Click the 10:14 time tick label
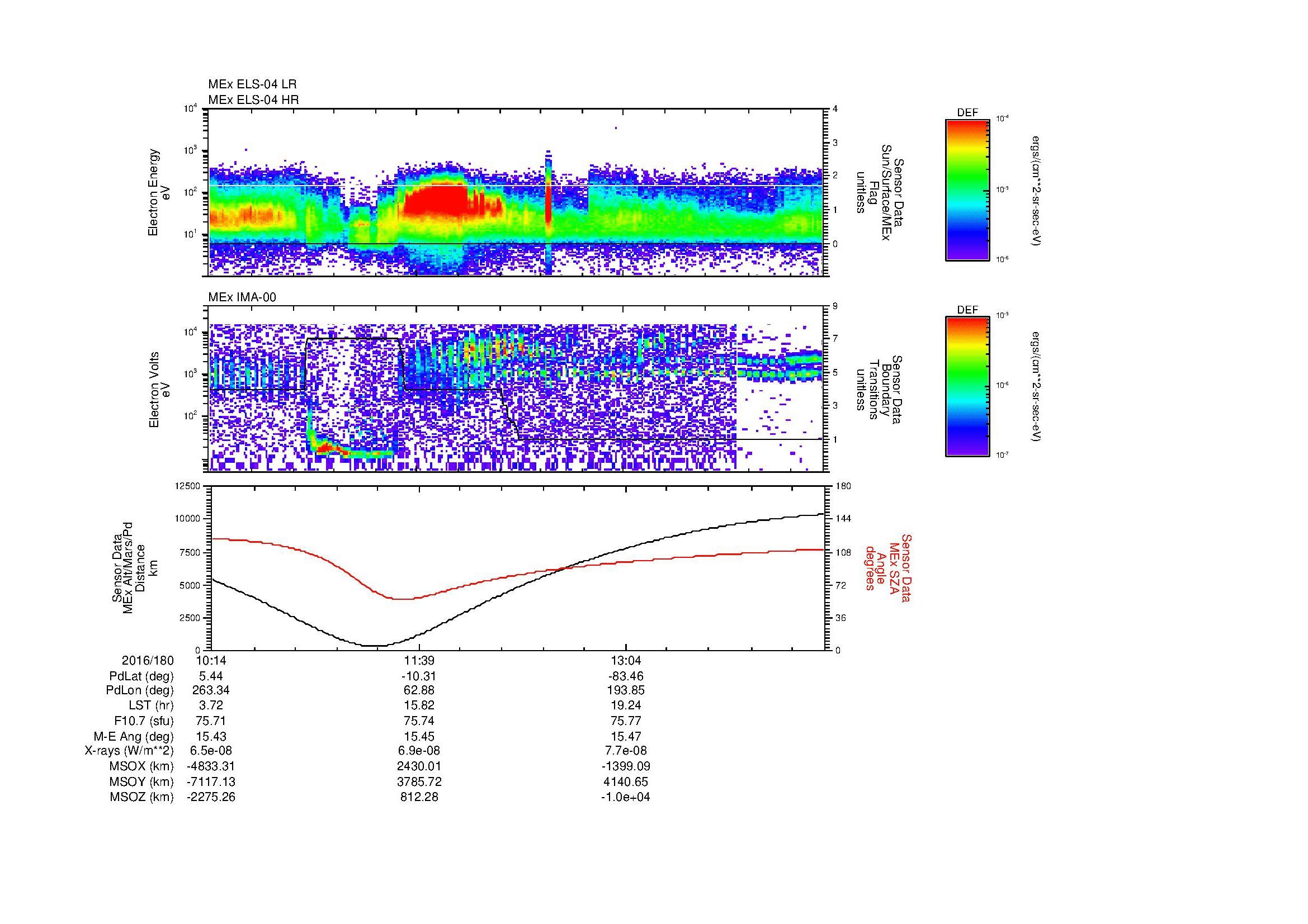The image size is (1308, 924). coord(211,660)
